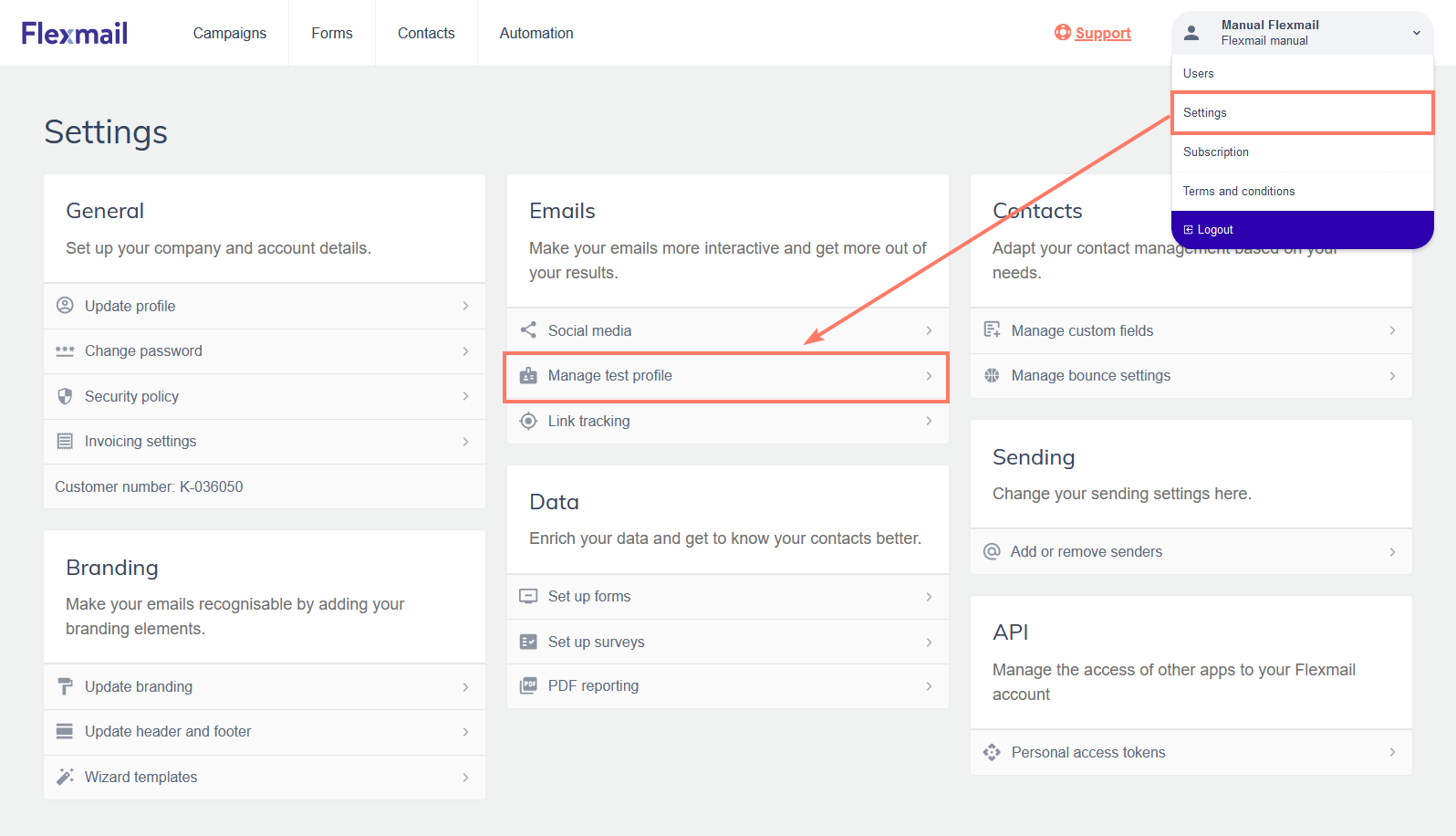The image size is (1456, 836).
Task: Click the chevron on Set up forms row
Action: (929, 597)
